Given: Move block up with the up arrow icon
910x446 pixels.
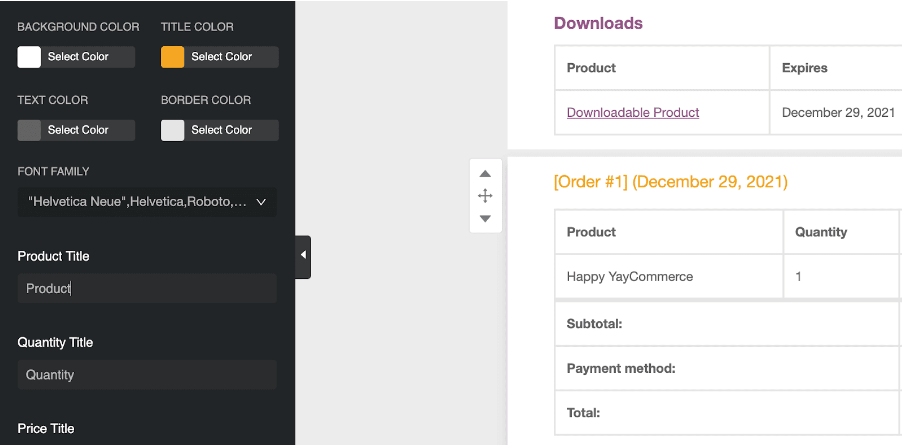Looking at the screenshot, I should click(485, 174).
